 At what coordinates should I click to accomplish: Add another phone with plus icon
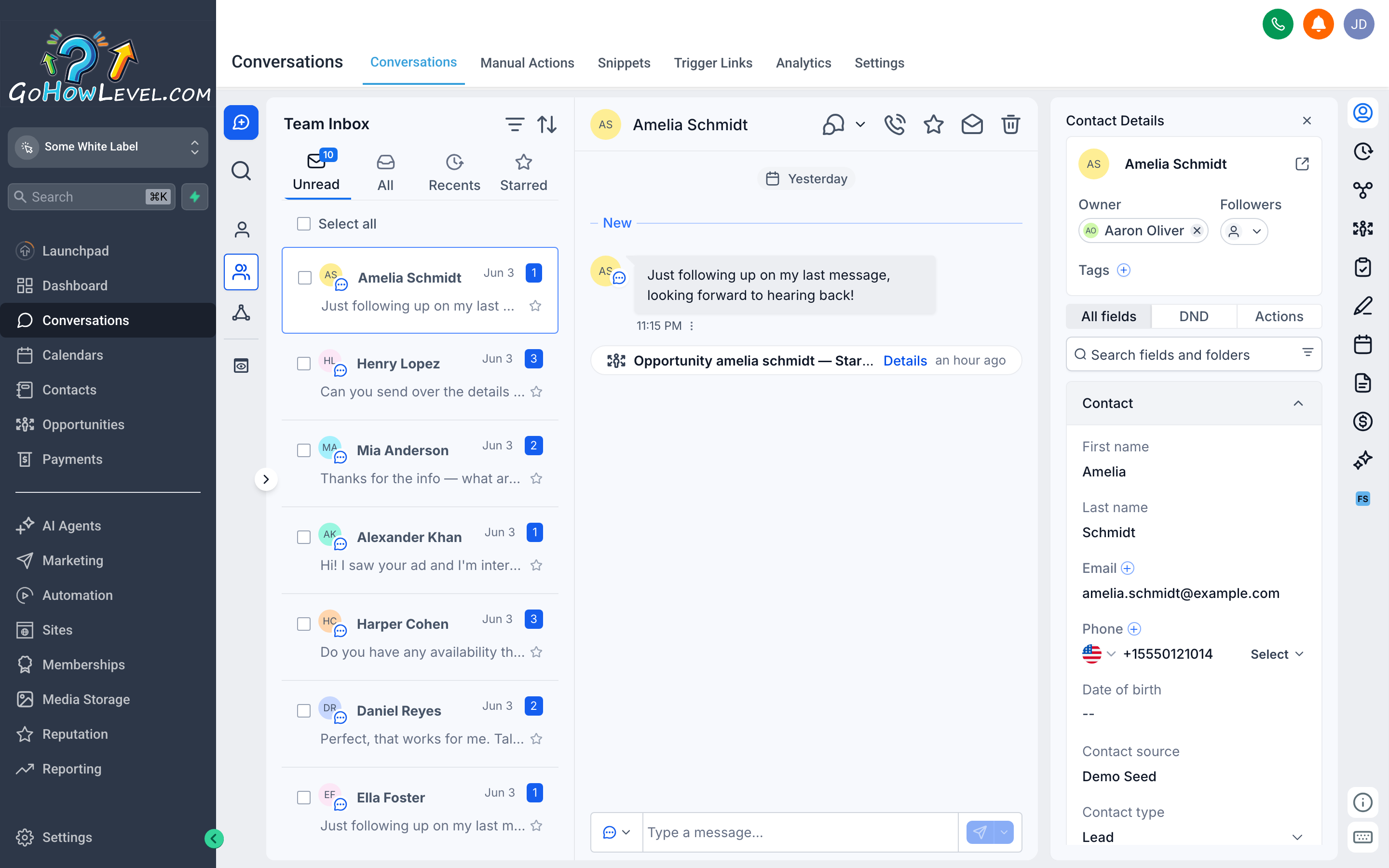coord(1134,629)
